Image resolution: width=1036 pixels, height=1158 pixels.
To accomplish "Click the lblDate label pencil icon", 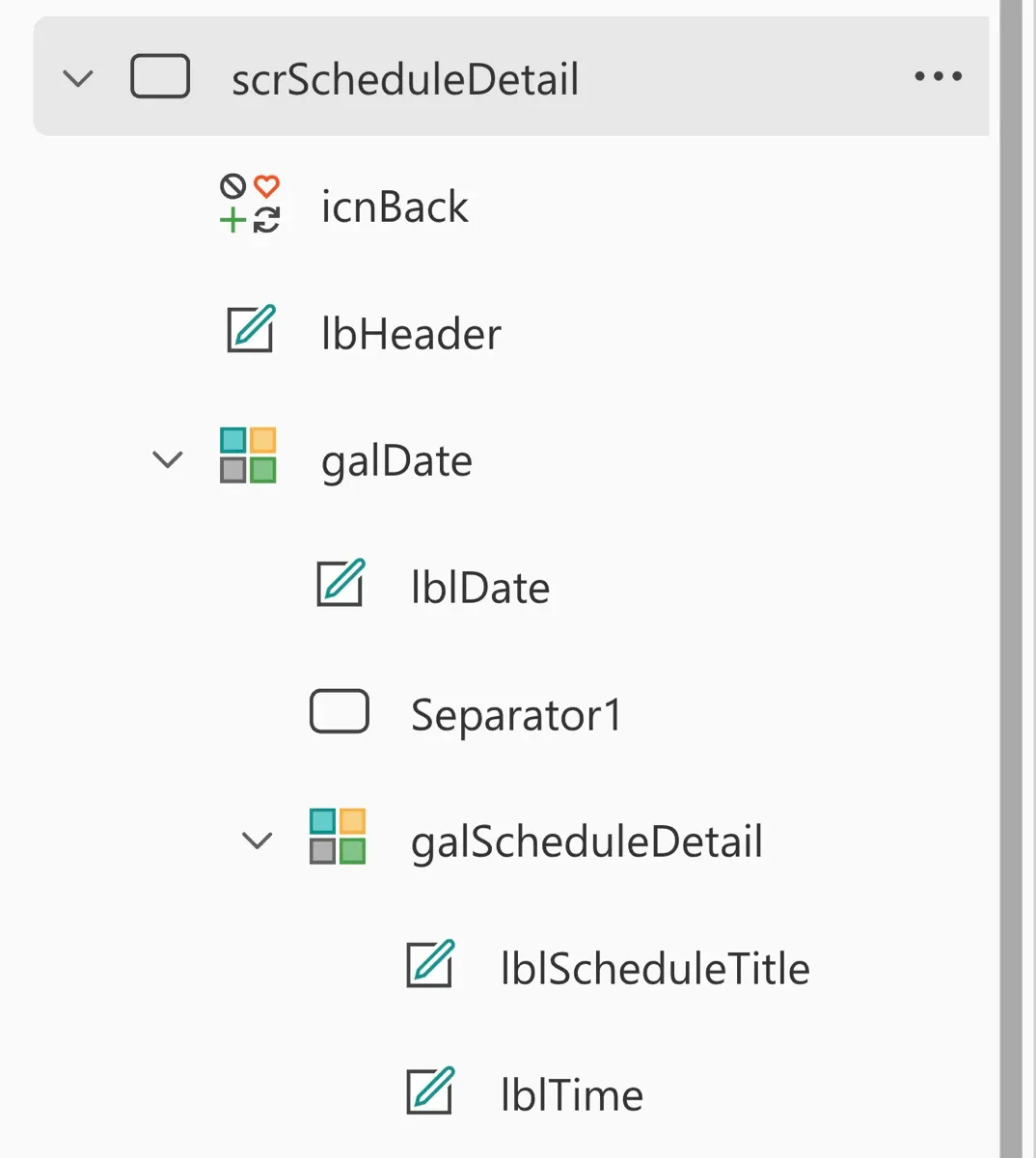I will [x=341, y=583].
